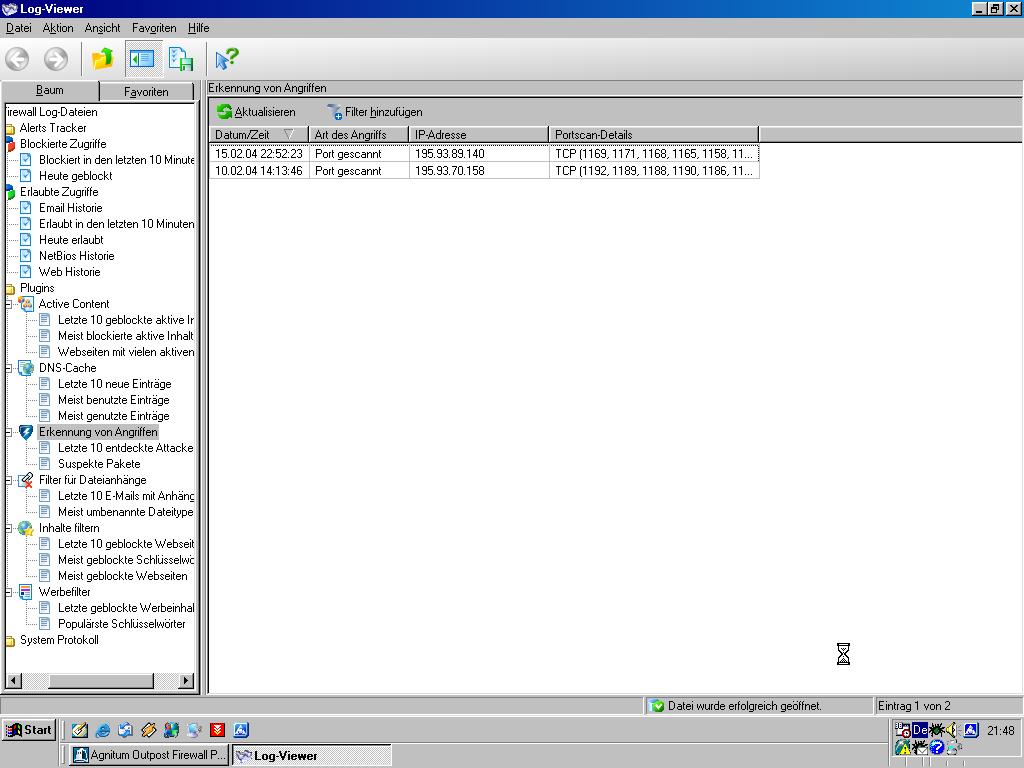The width and height of the screenshot is (1024, 768).
Task: Click the Start button
Action: click(x=29, y=730)
